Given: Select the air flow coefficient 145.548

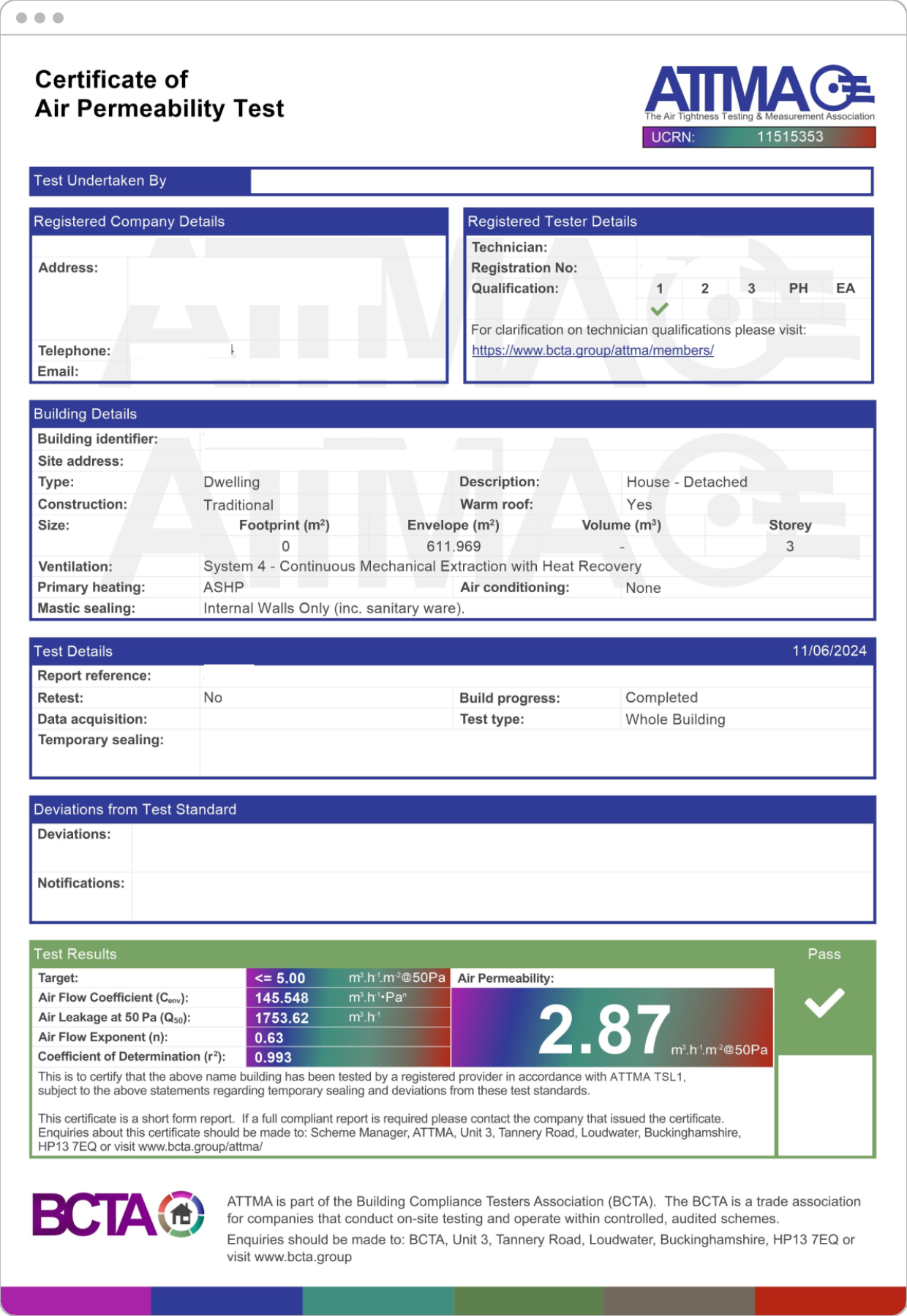Looking at the screenshot, I should [282, 998].
